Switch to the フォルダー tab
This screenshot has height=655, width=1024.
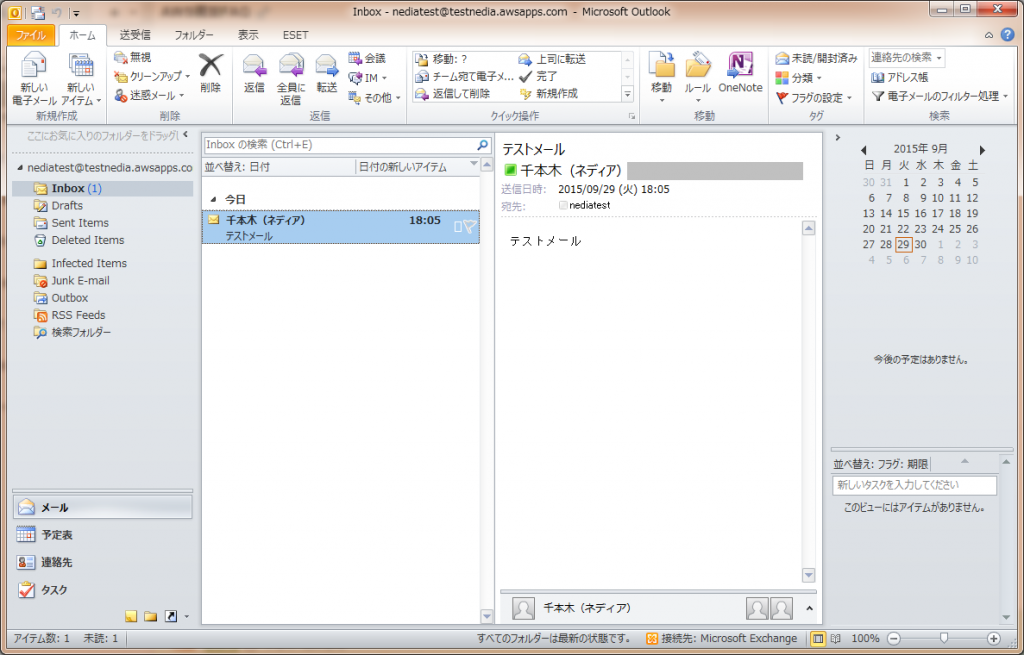[x=194, y=35]
